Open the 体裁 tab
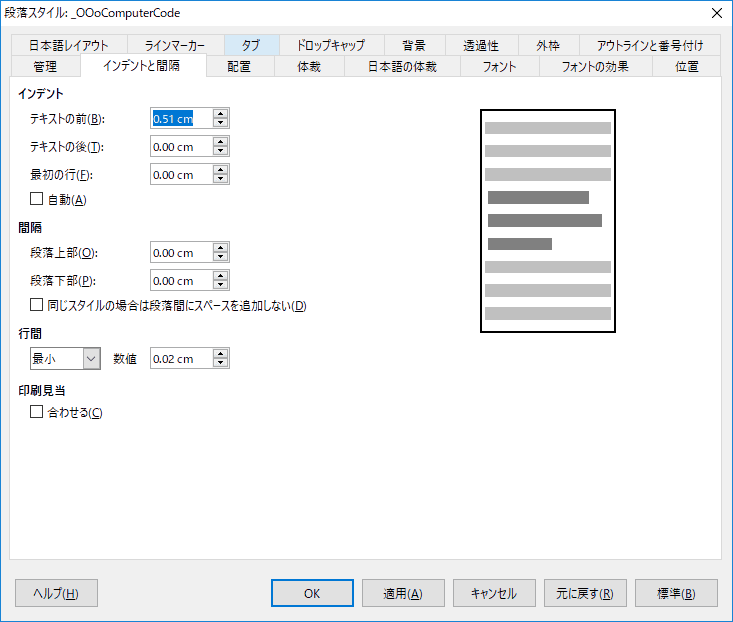The width and height of the screenshot is (733, 622). click(309, 66)
